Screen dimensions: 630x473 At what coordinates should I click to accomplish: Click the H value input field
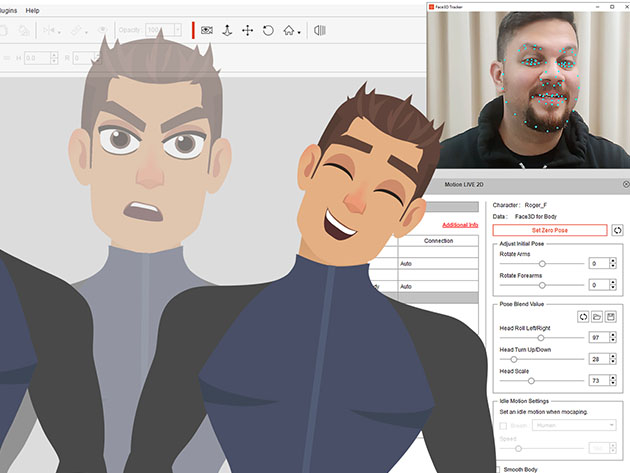[x=37, y=58]
